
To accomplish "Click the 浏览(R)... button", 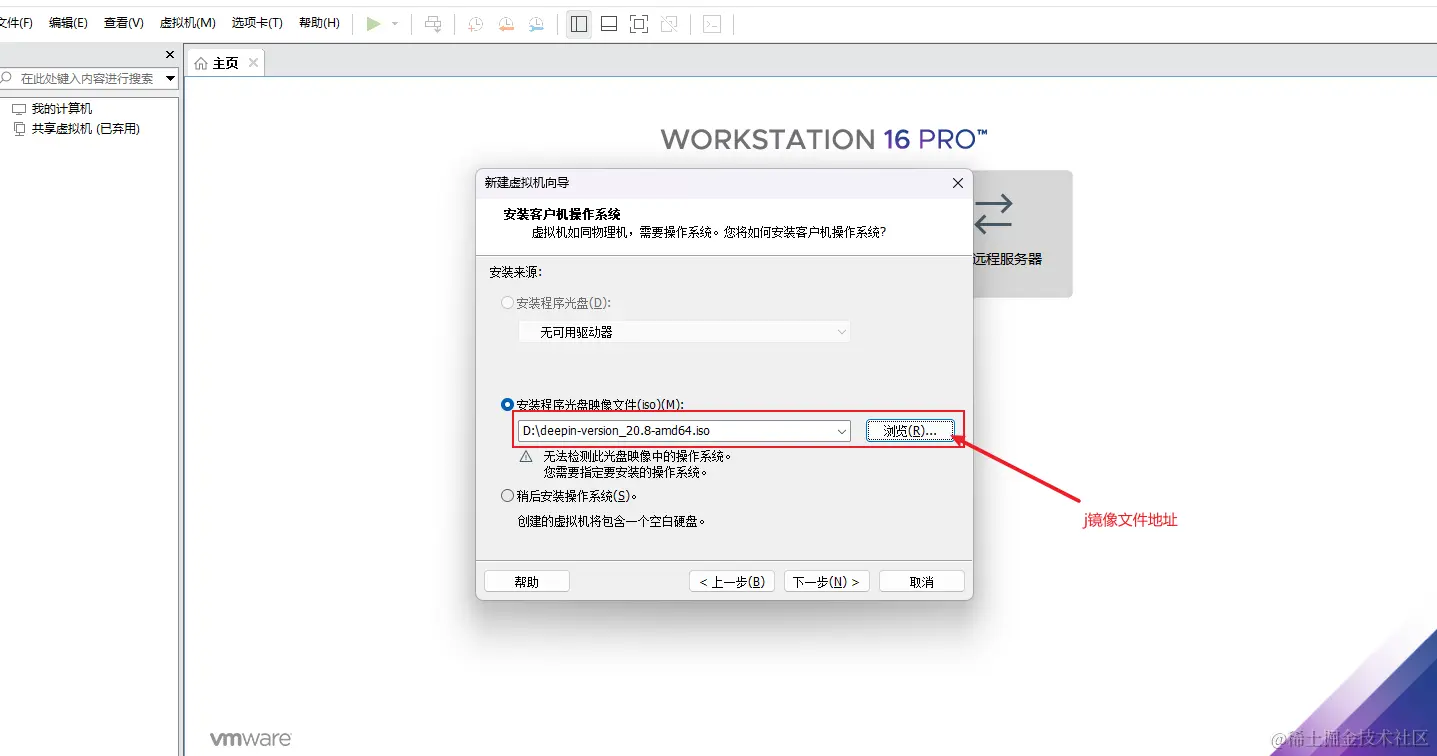I will pos(910,431).
